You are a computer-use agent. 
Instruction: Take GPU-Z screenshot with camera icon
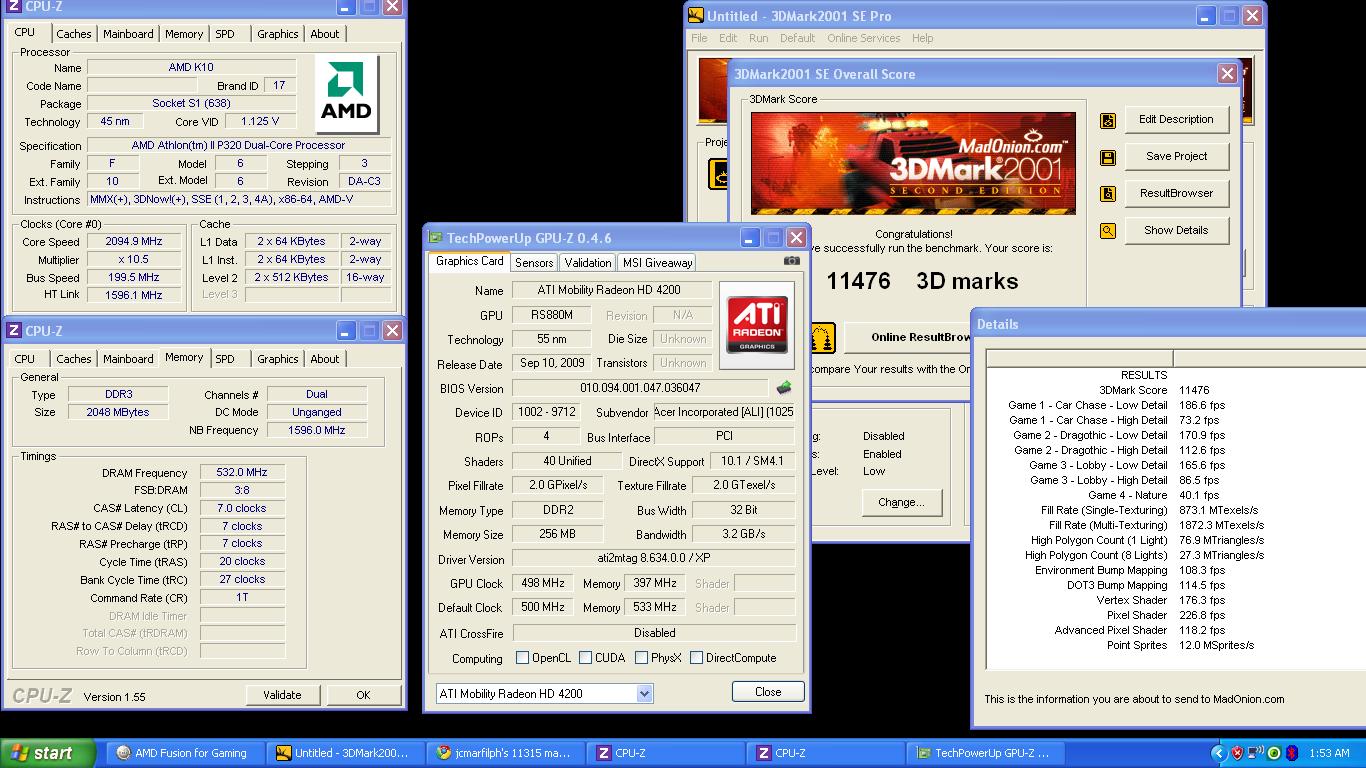(x=792, y=261)
